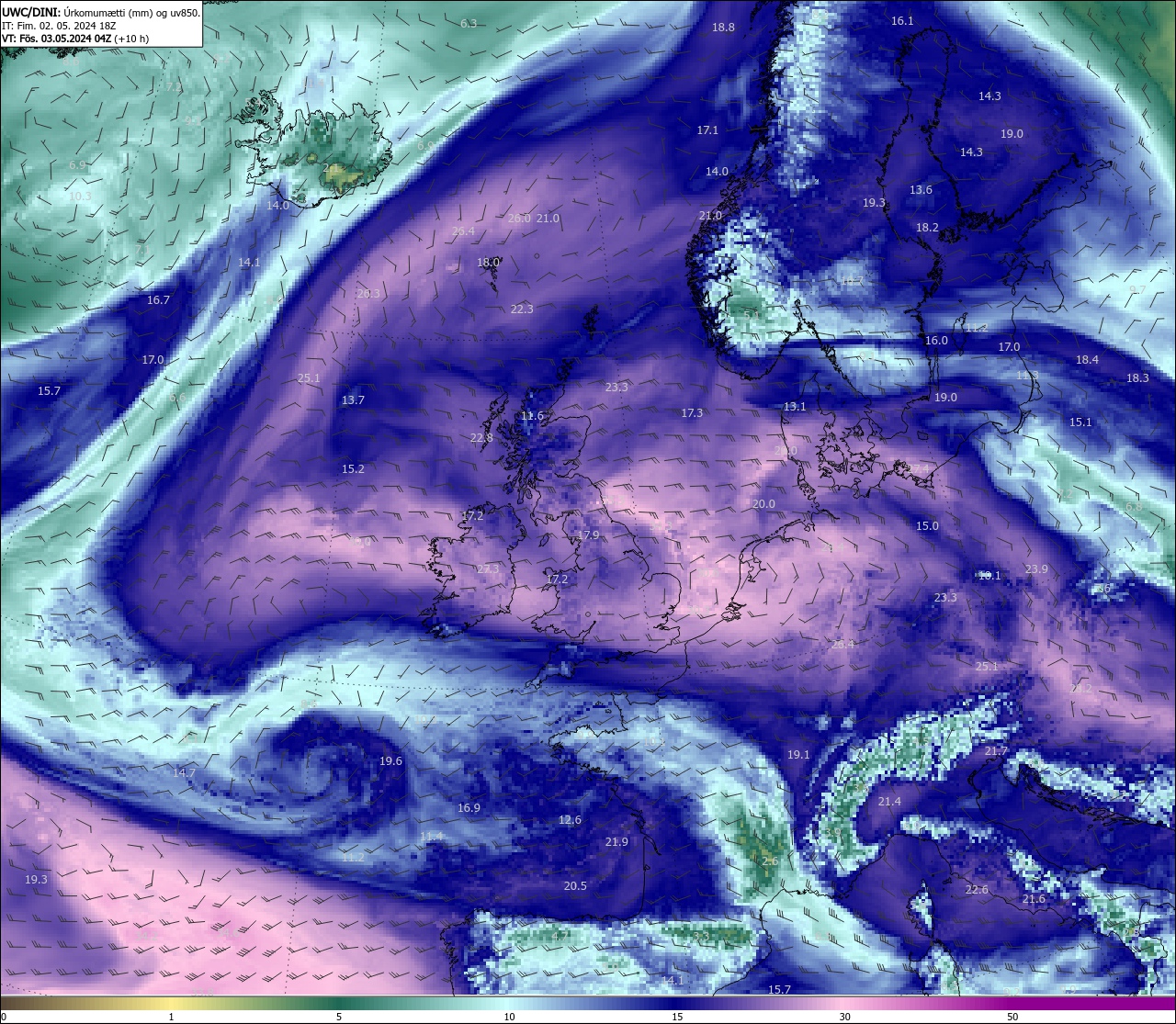1176x1024 pixels.
Task: Click the map value 14.7
Action: pos(184,773)
